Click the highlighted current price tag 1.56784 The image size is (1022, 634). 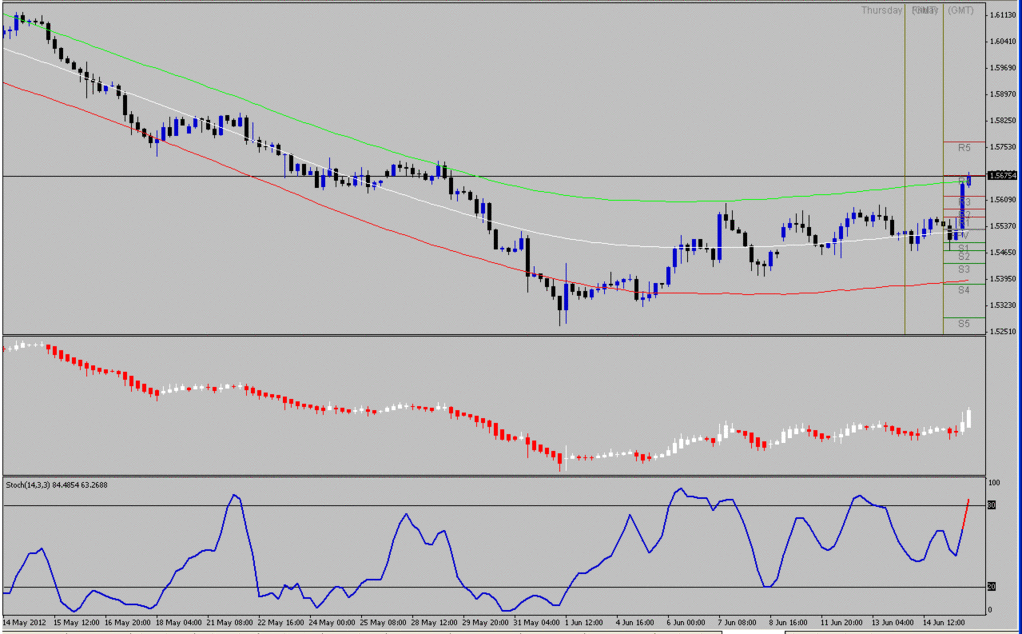point(1000,176)
